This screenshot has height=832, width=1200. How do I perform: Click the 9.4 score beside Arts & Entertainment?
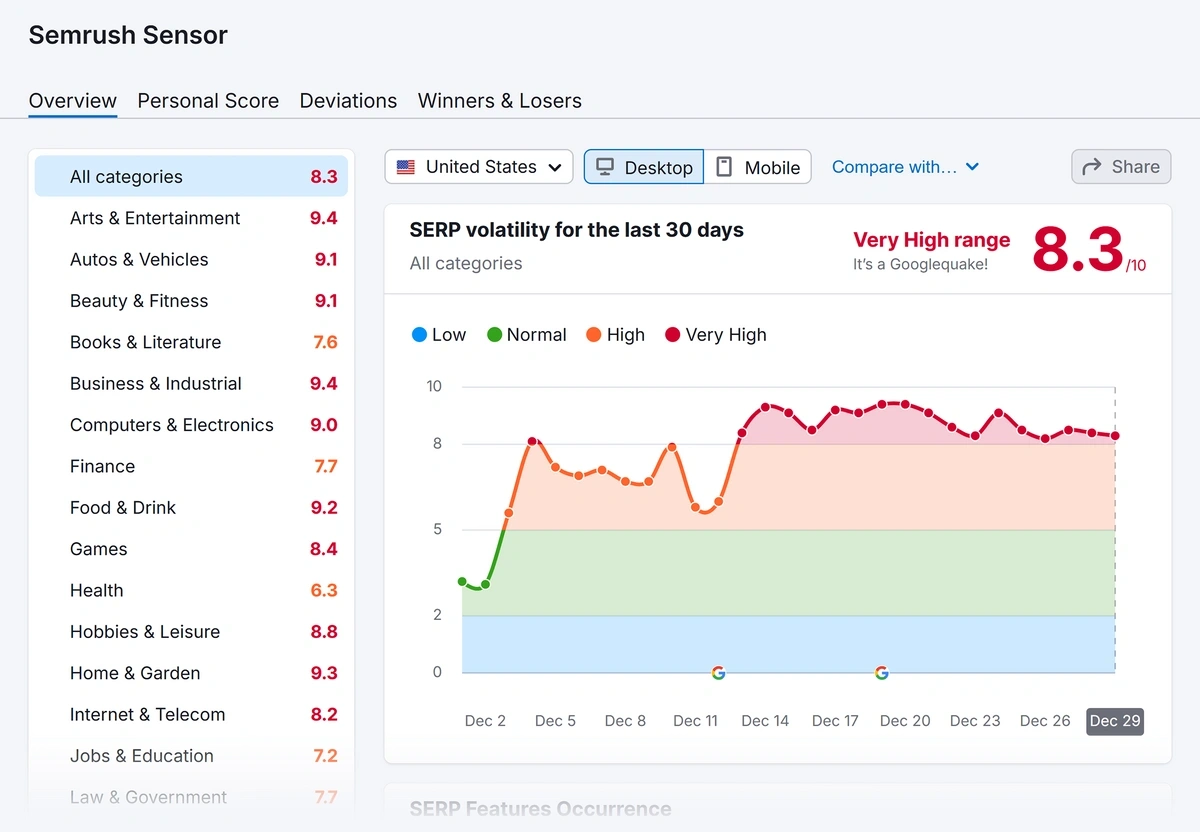click(x=324, y=218)
